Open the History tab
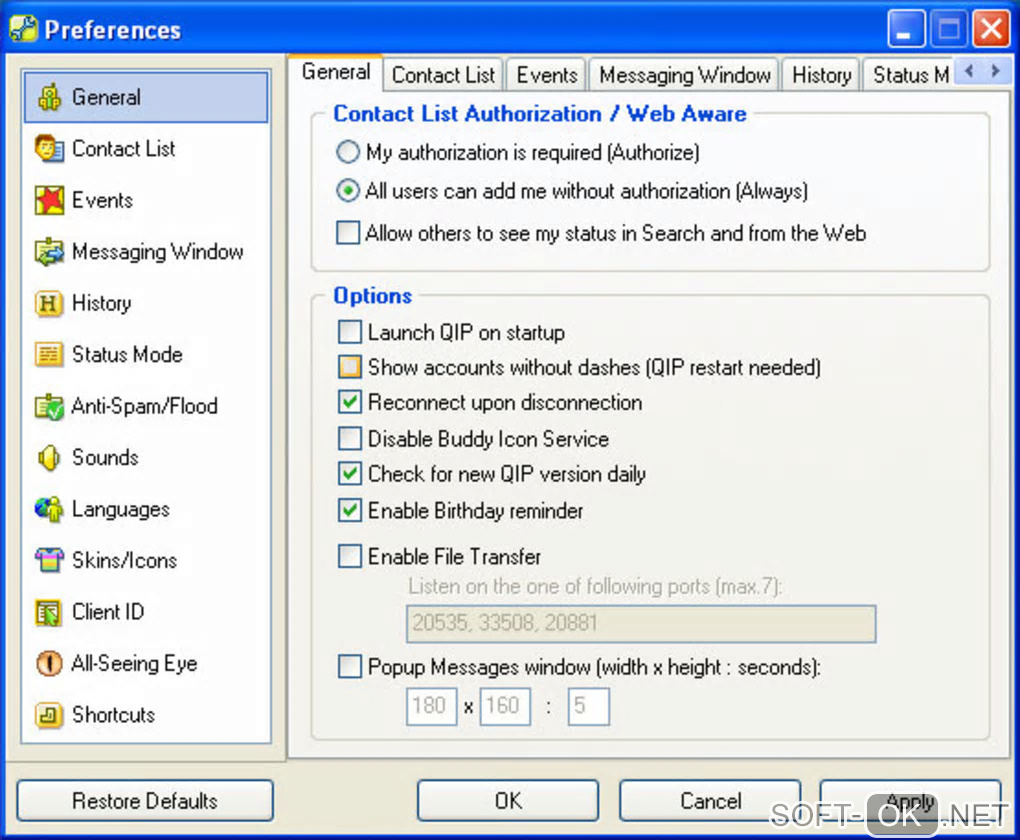1020x840 pixels. pyautogui.click(x=821, y=75)
